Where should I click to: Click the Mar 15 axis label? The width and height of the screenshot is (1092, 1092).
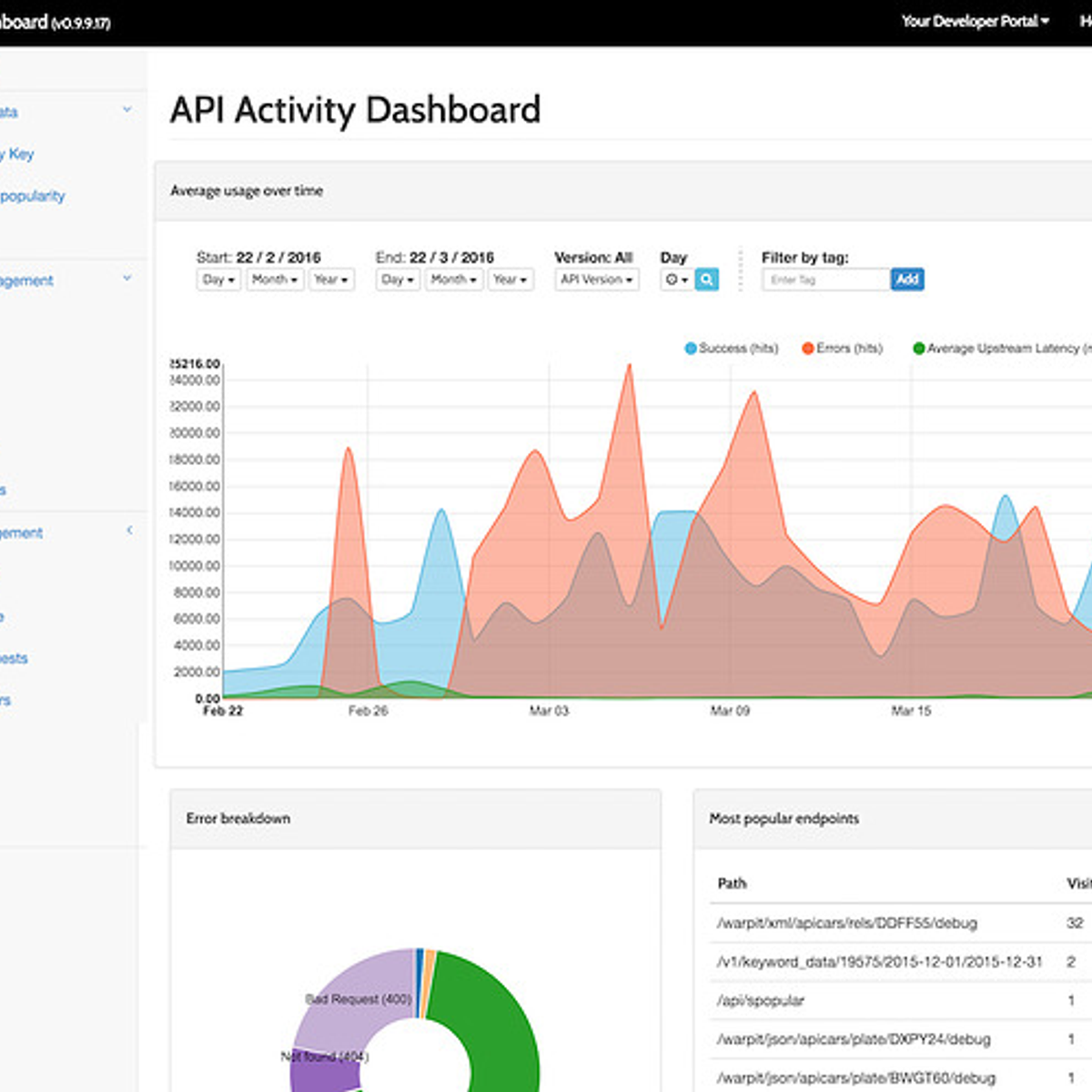[x=911, y=711]
